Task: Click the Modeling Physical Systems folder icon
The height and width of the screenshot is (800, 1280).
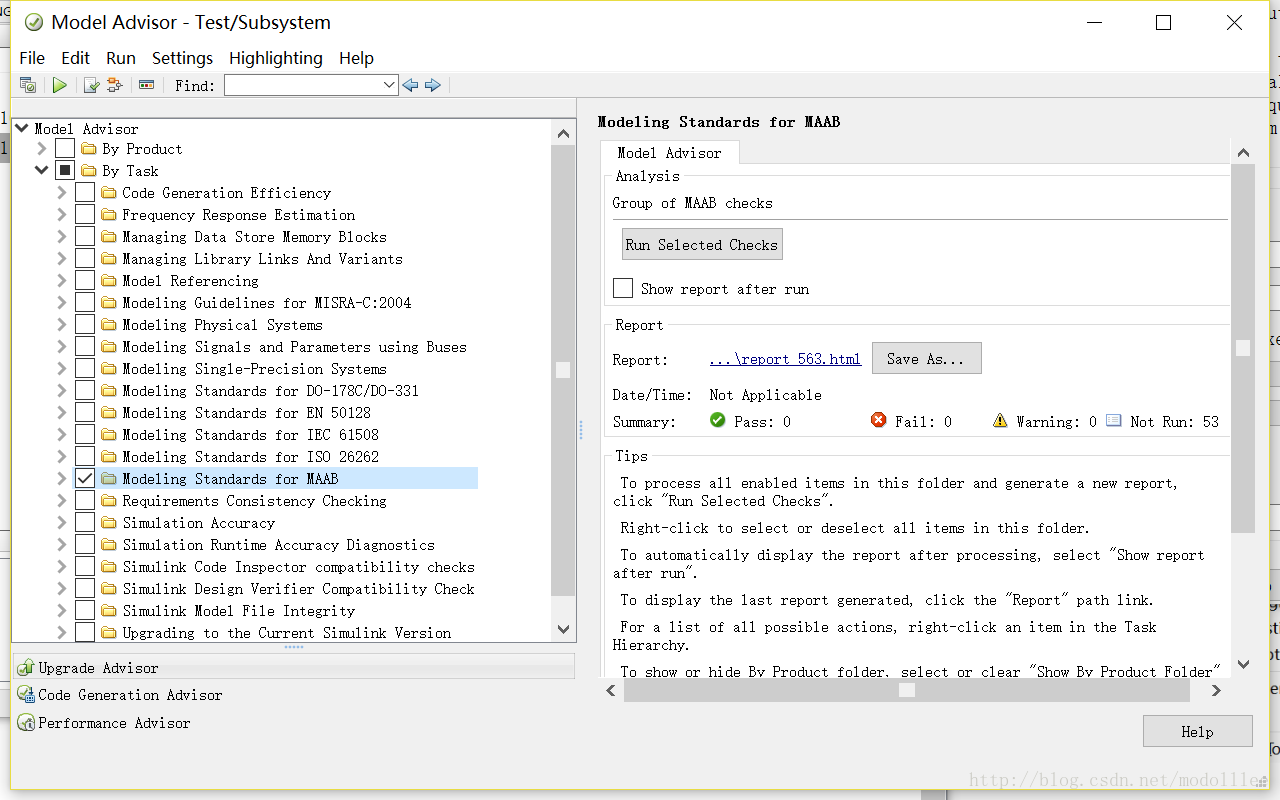Action: click(108, 325)
